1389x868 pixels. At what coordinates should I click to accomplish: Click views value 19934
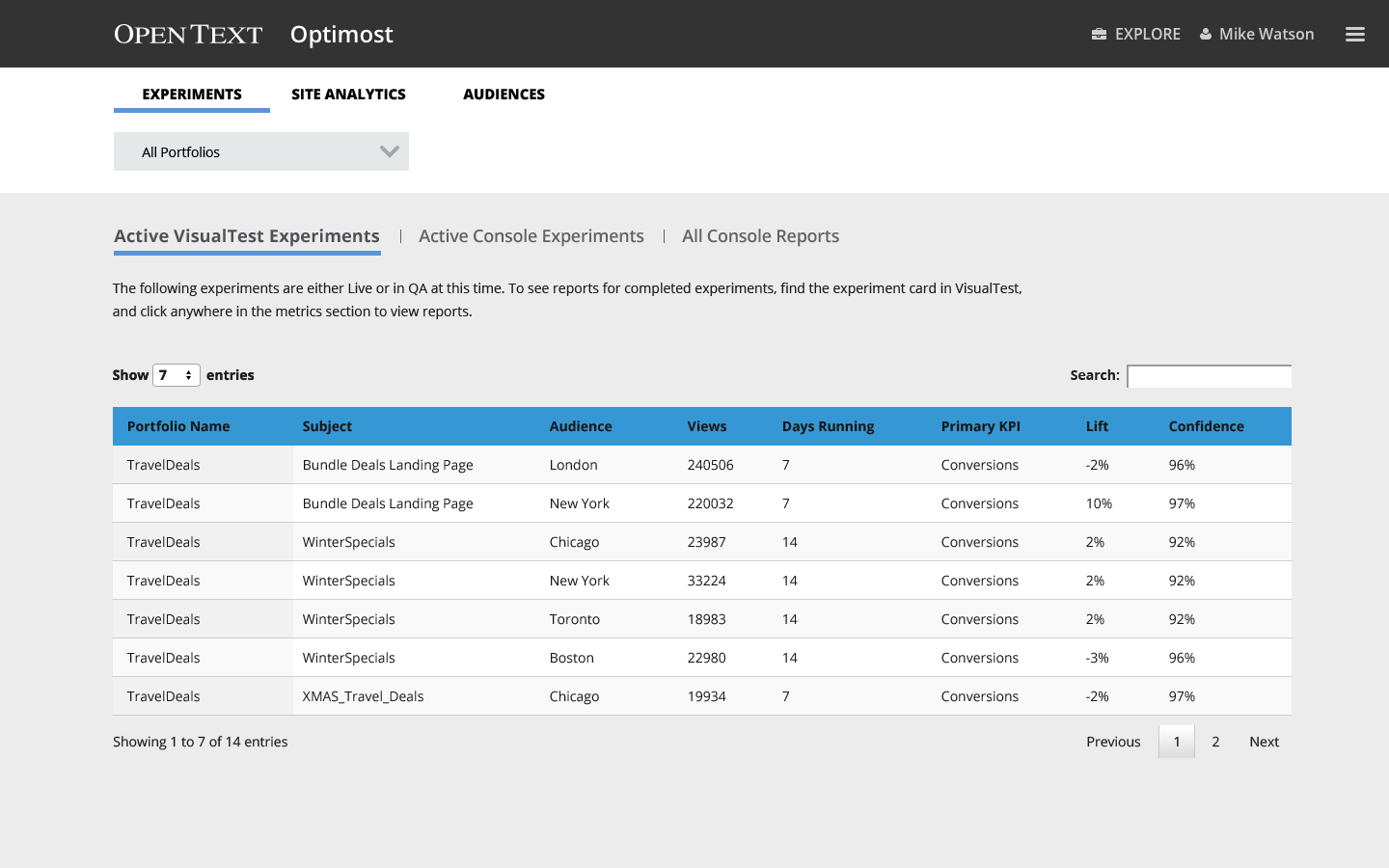[707, 696]
